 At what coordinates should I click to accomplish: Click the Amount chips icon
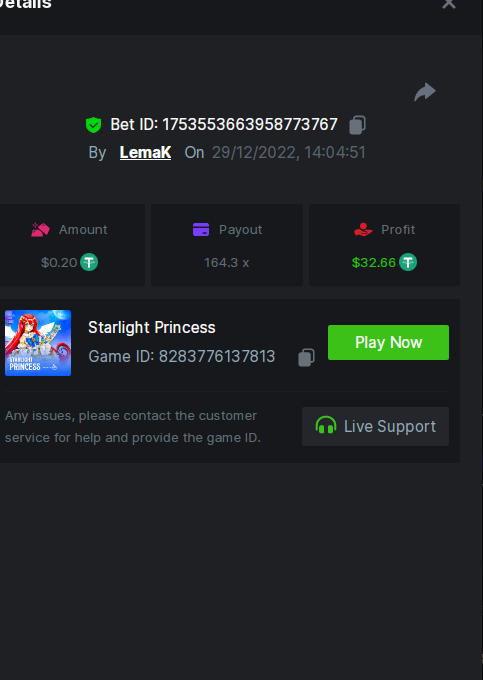tap(40, 229)
